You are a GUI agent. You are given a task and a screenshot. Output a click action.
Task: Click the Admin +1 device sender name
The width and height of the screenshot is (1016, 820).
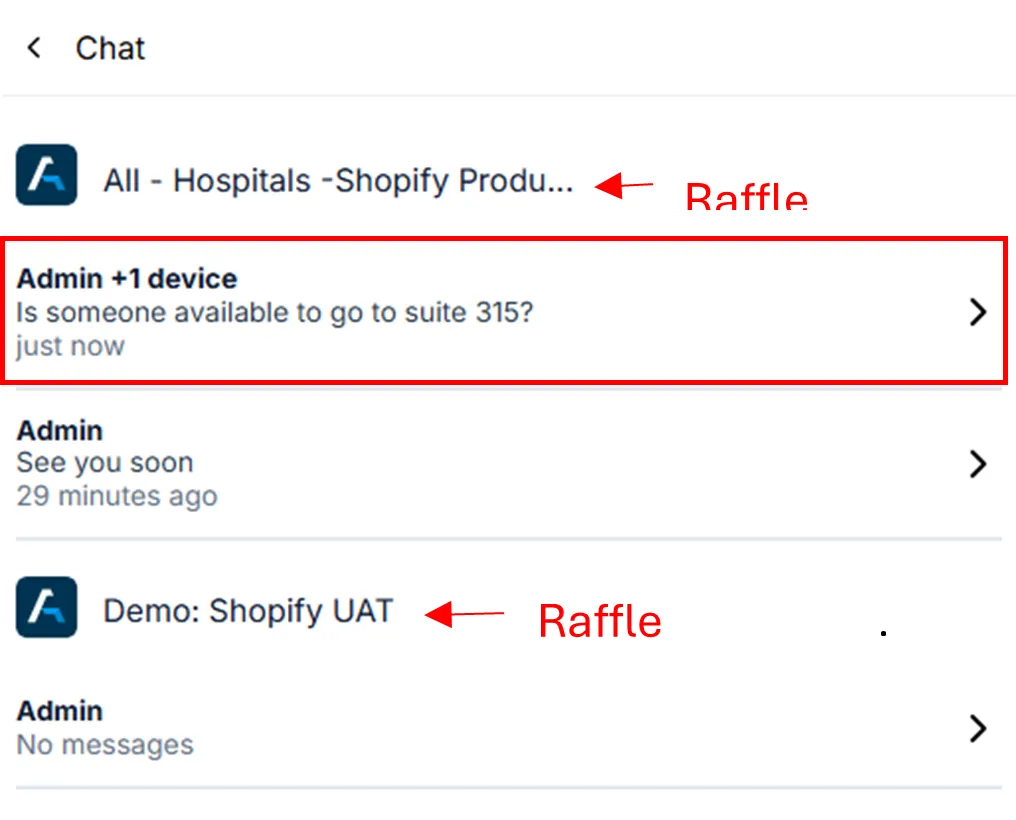(127, 279)
